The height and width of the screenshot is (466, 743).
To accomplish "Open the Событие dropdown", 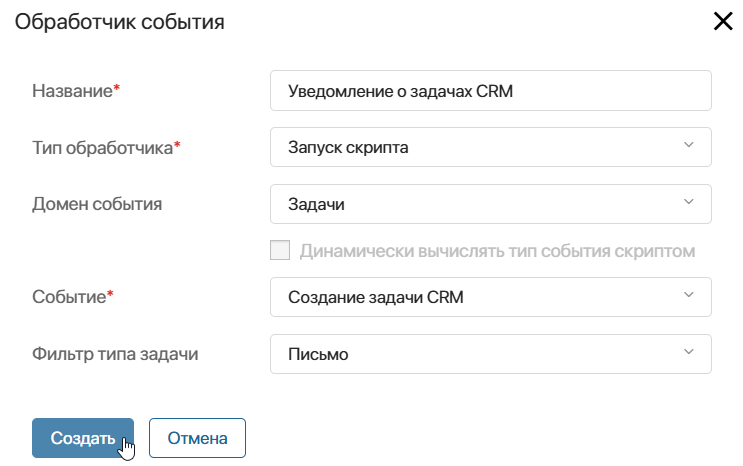I will tap(490, 297).
